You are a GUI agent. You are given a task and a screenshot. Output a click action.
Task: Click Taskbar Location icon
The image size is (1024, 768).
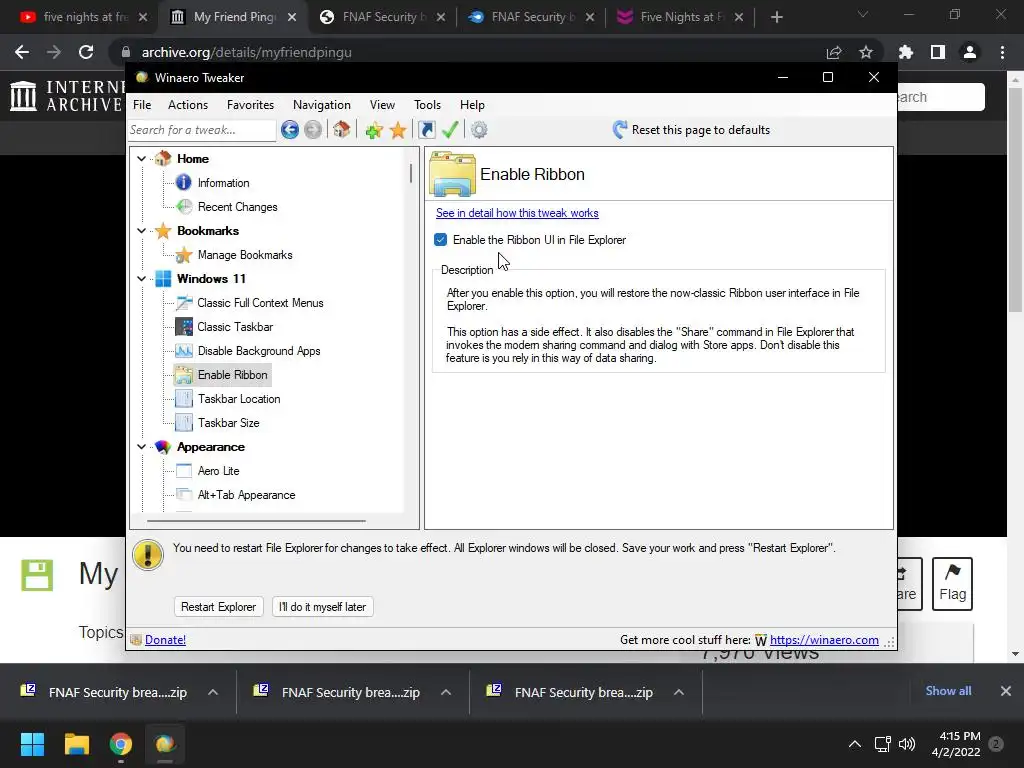tap(184, 398)
